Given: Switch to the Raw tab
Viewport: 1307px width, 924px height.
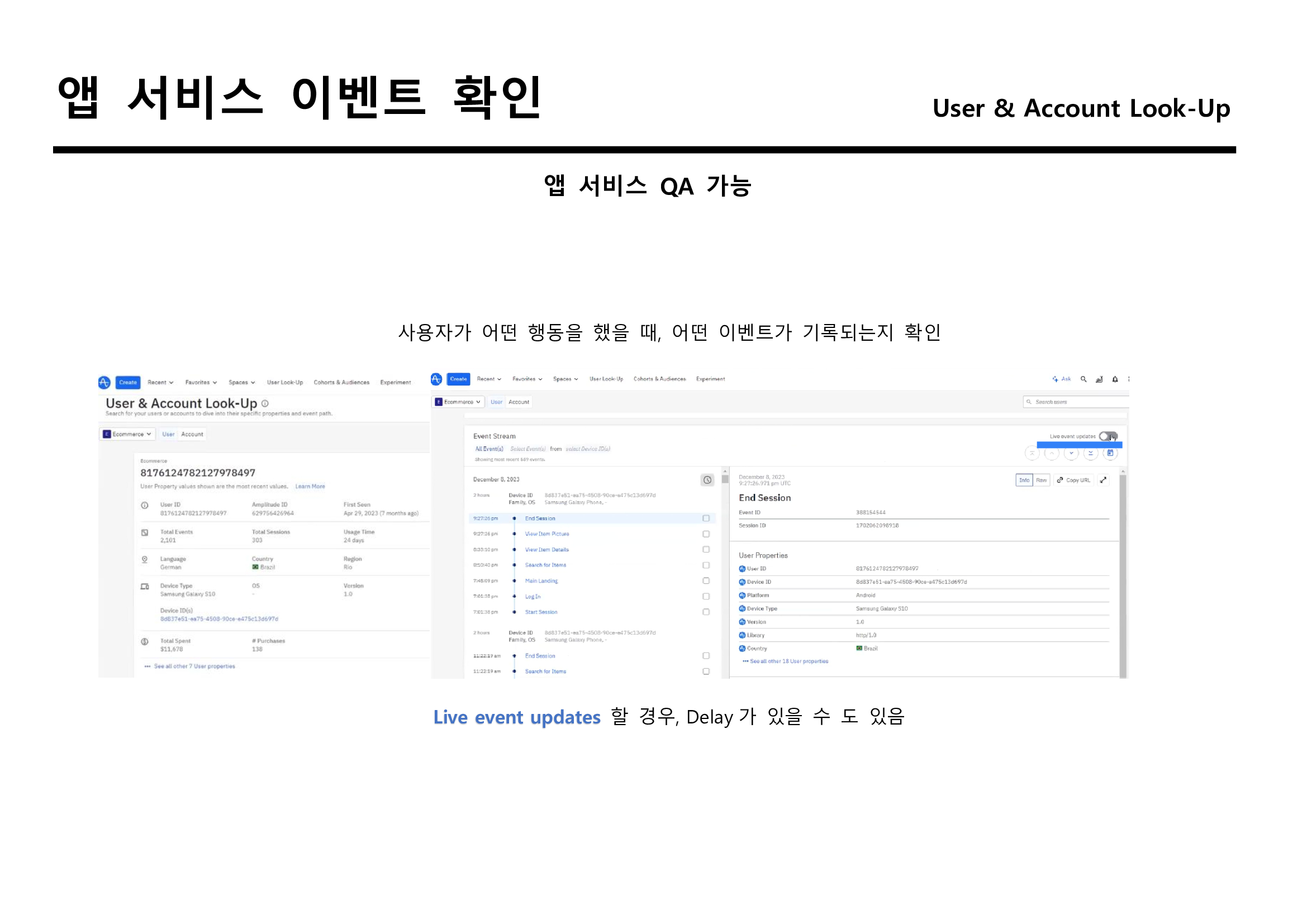Looking at the screenshot, I should (x=1041, y=480).
